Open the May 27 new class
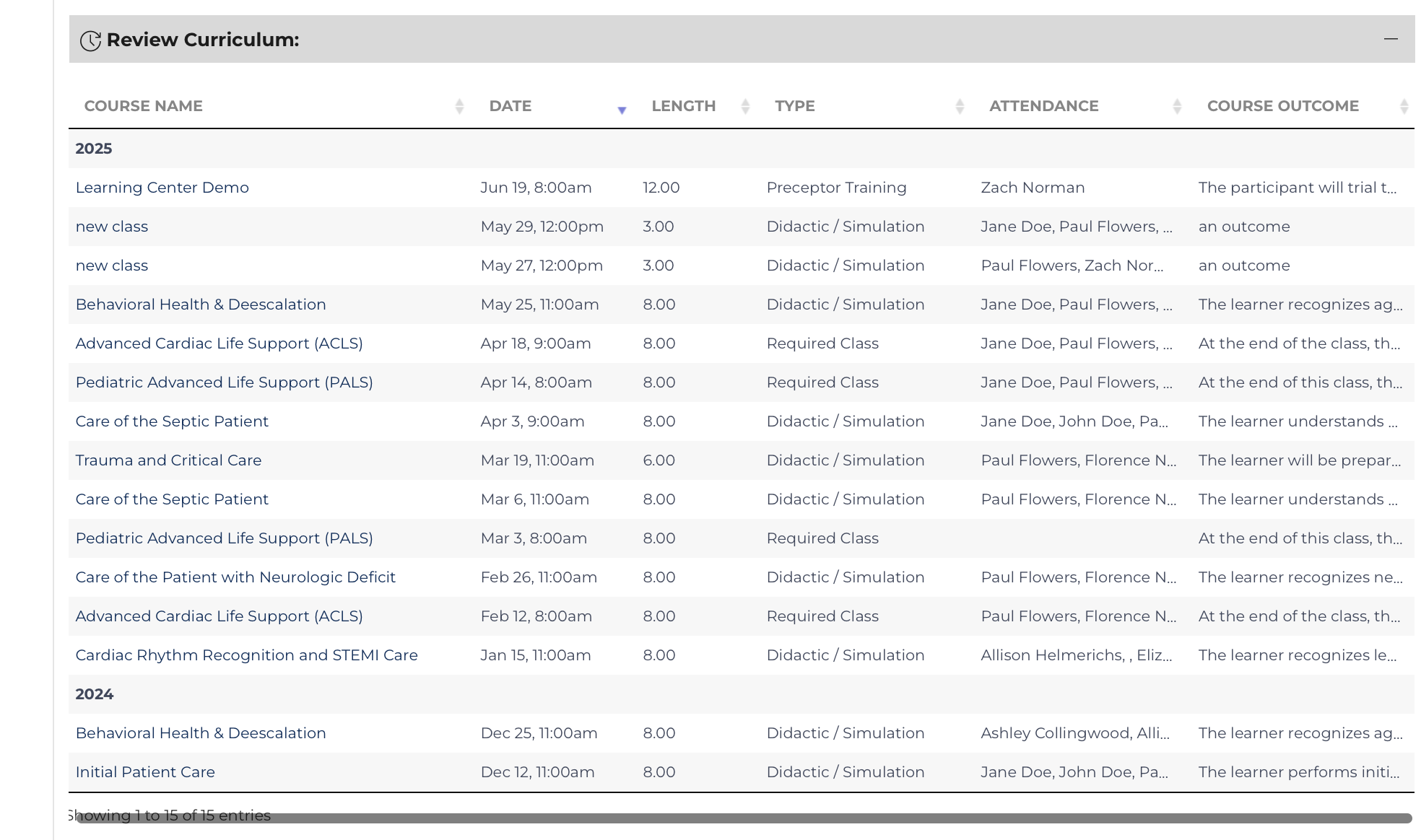 (112, 266)
